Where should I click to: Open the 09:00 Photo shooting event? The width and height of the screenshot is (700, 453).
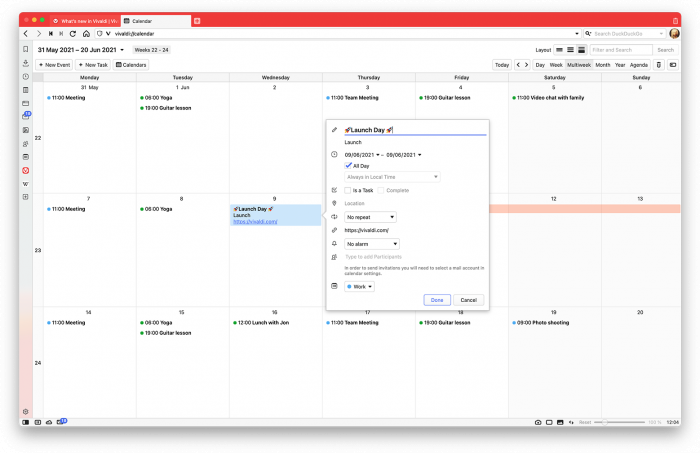pyautogui.click(x=540, y=323)
